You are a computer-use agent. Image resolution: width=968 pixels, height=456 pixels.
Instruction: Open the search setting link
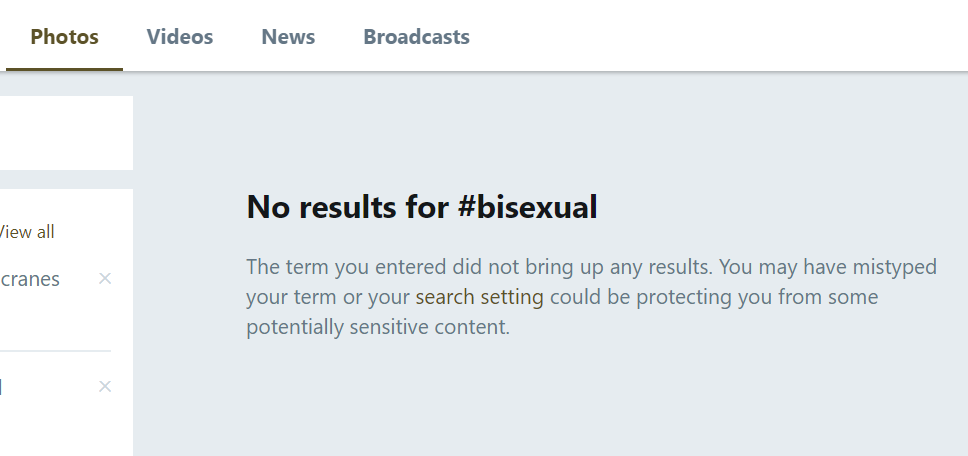[x=479, y=297]
